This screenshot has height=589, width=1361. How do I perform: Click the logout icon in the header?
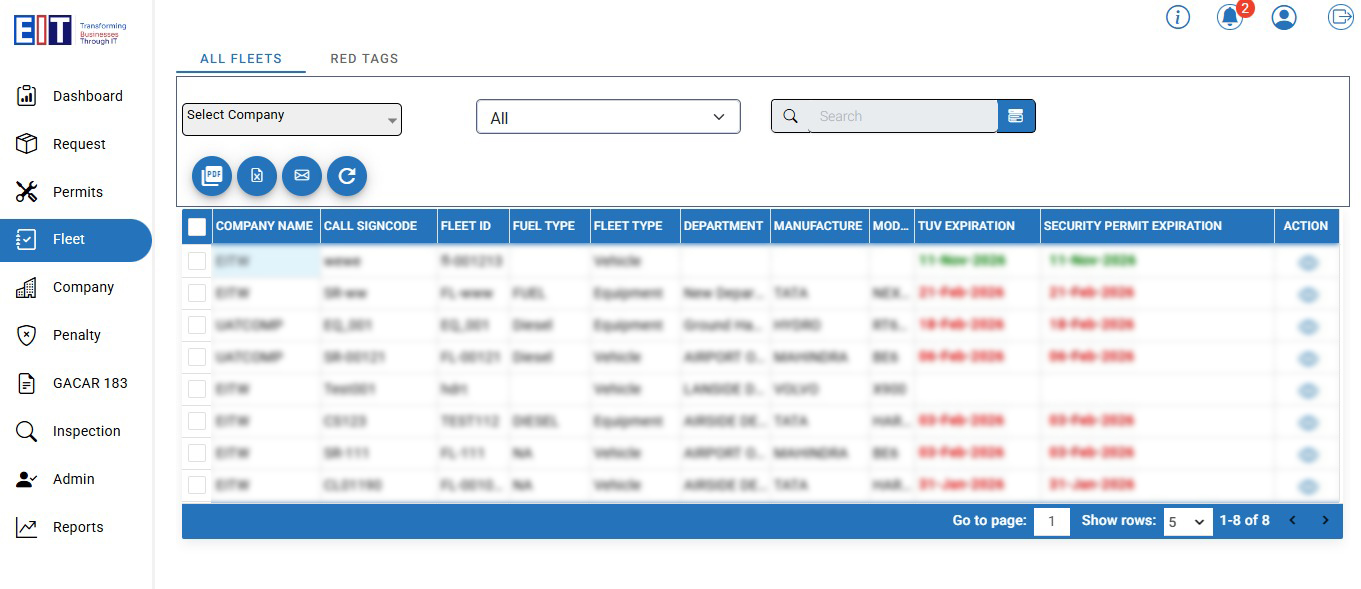click(1340, 17)
